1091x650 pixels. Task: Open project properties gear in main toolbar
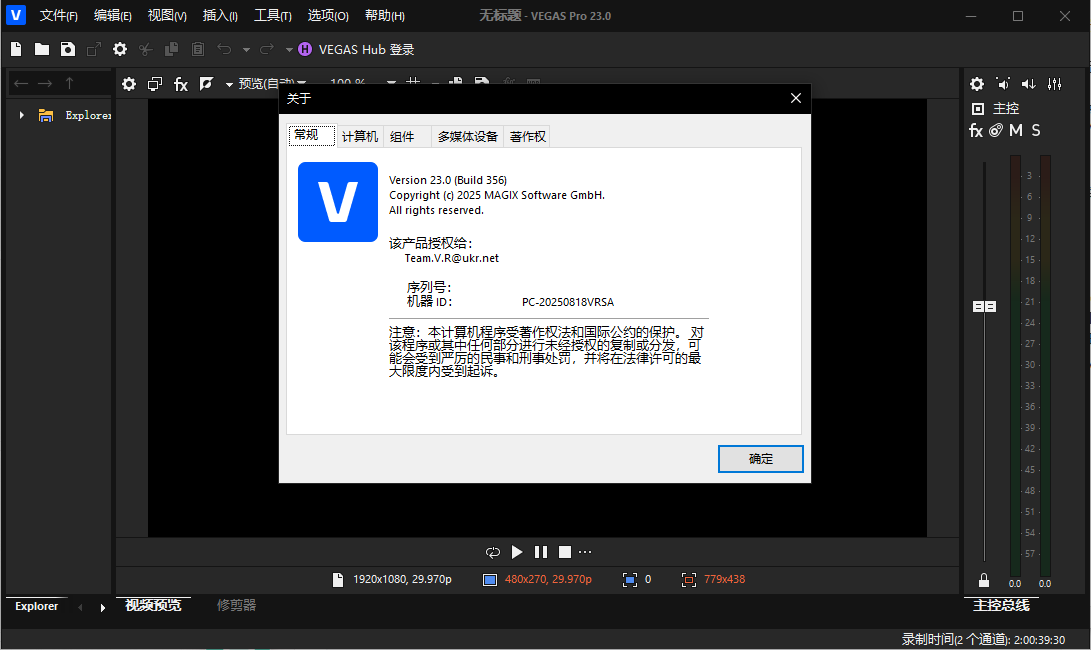120,49
